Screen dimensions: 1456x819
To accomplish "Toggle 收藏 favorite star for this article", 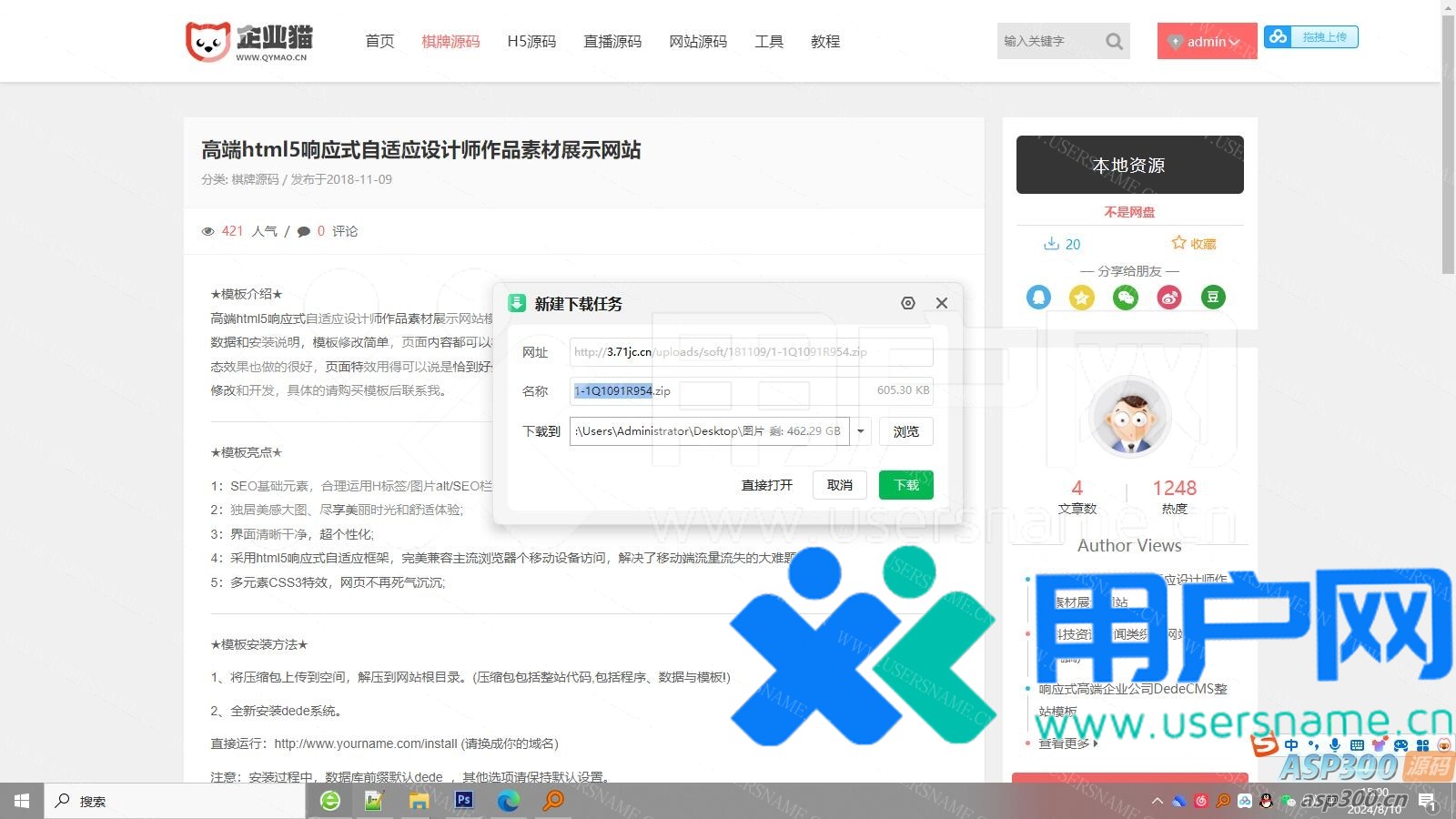I will coord(1193,243).
